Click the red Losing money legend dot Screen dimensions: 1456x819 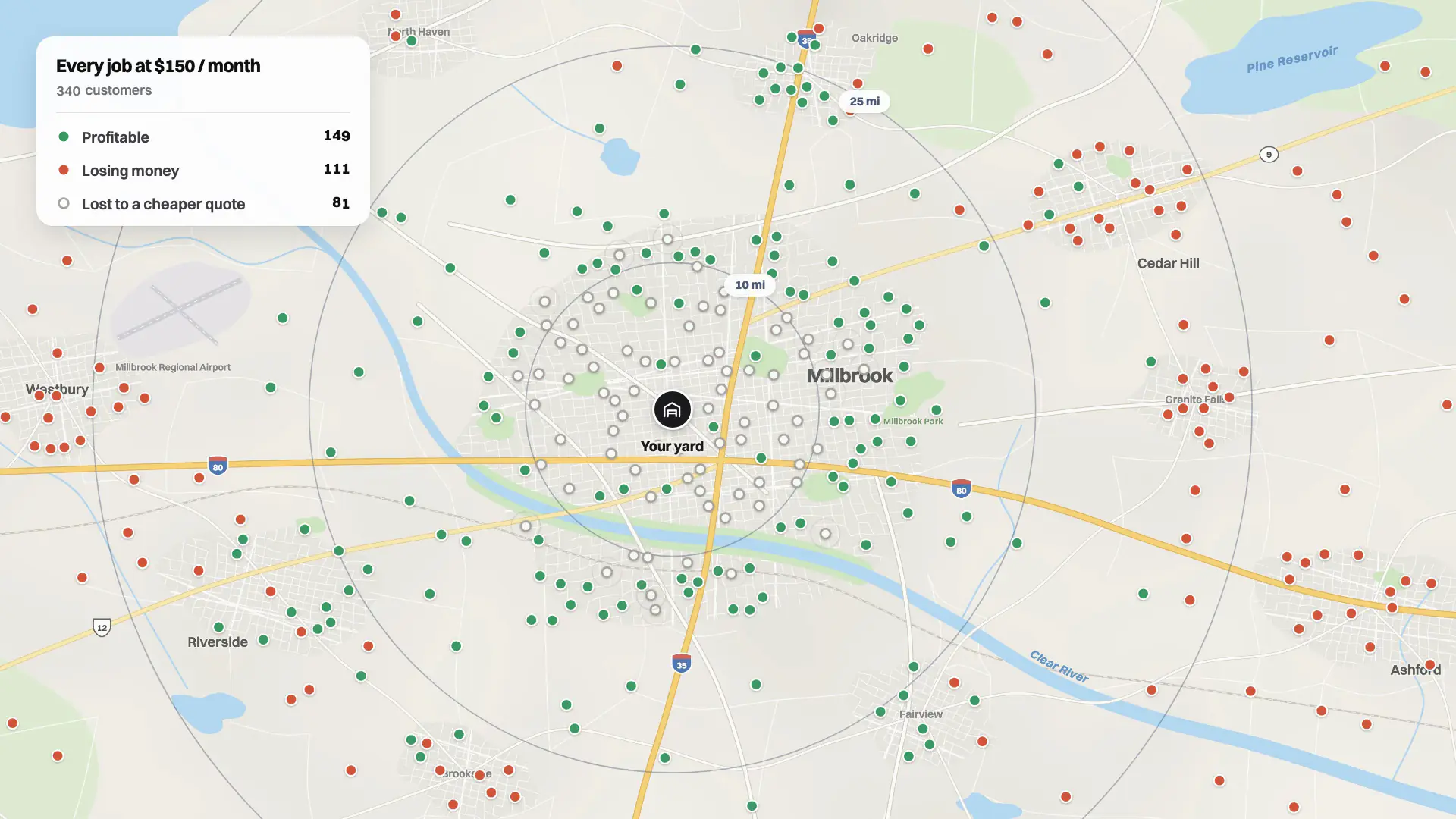pyautogui.click(x=64, y=170)
